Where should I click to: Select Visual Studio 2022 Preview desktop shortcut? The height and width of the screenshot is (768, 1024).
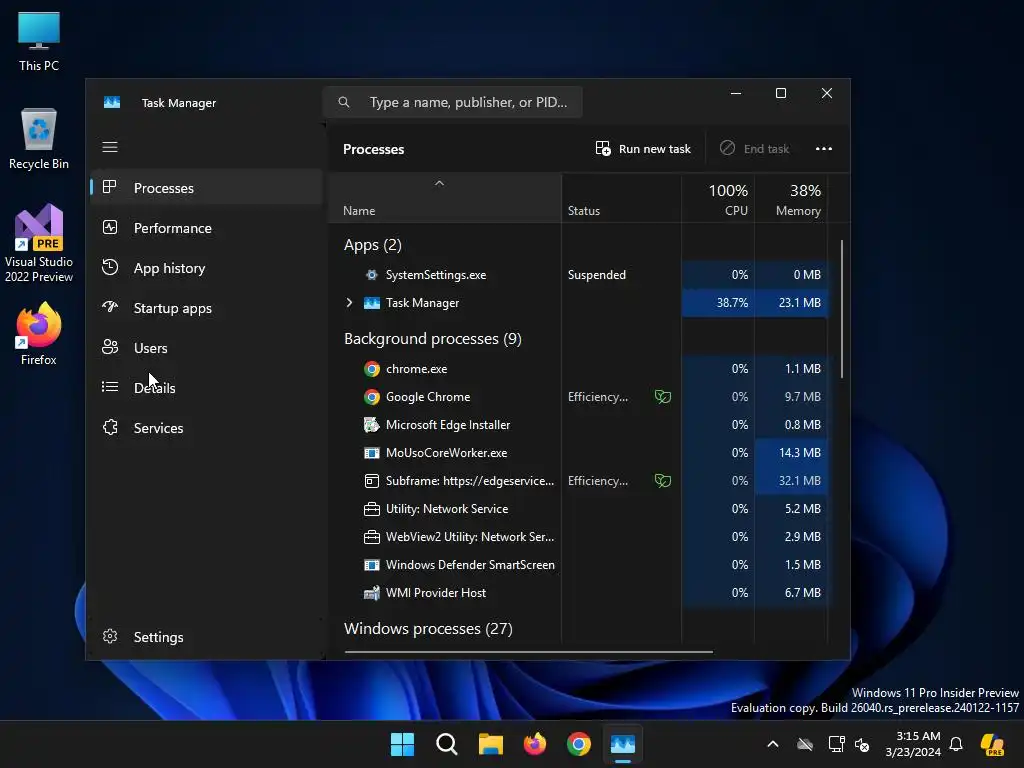(39, 244)
